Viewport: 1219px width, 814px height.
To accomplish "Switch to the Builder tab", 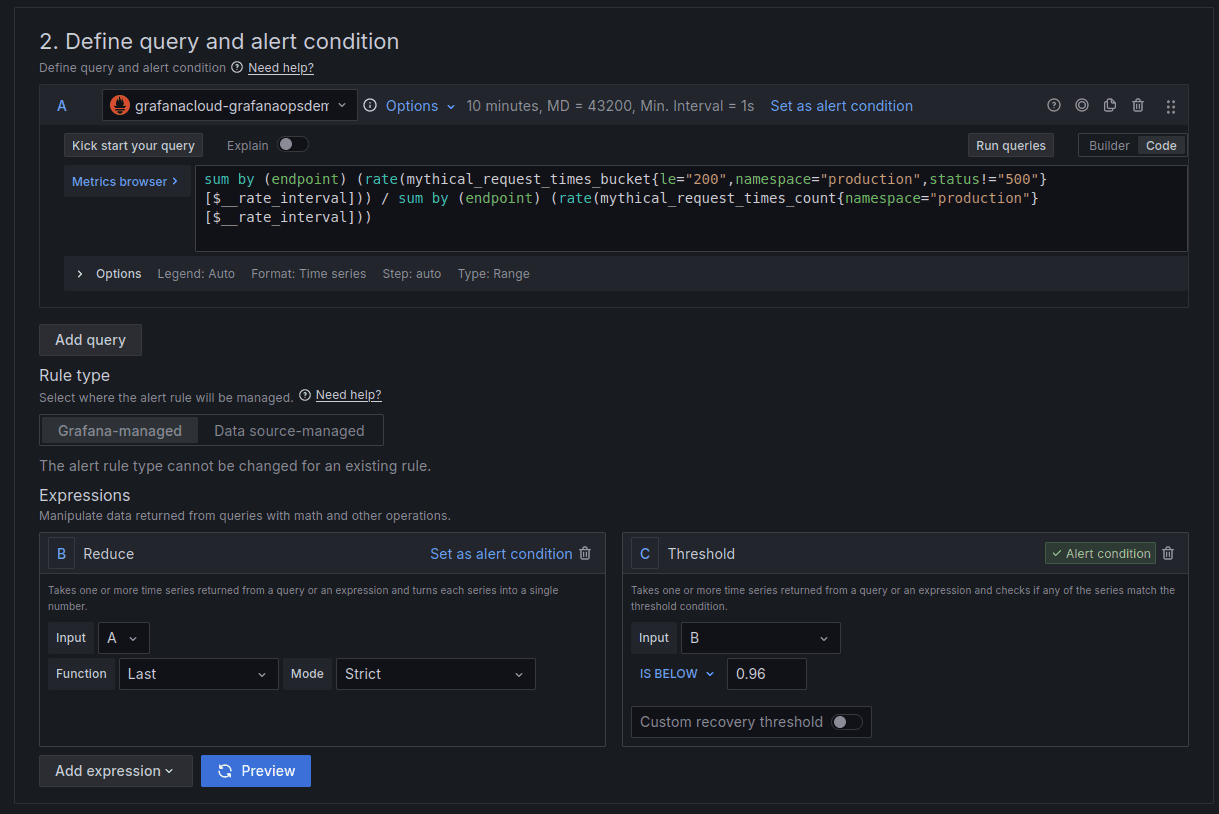I will (1108, 144).
